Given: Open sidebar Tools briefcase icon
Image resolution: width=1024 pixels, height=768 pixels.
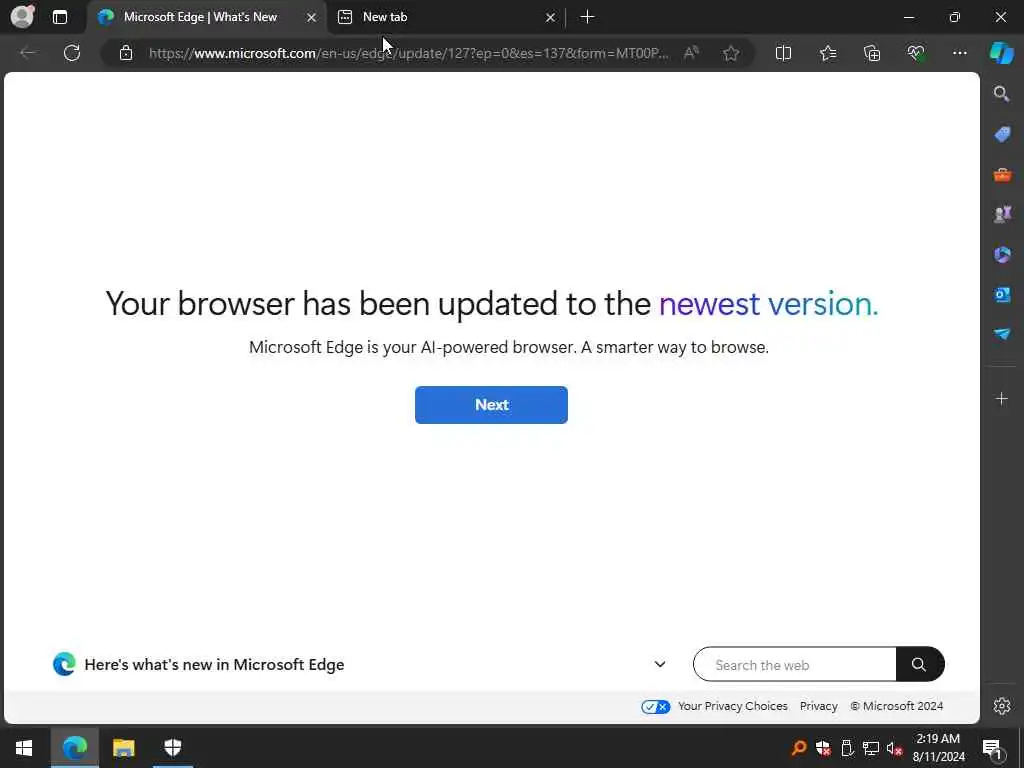Looking at the screenshot, I should [x=1002, y=174].
